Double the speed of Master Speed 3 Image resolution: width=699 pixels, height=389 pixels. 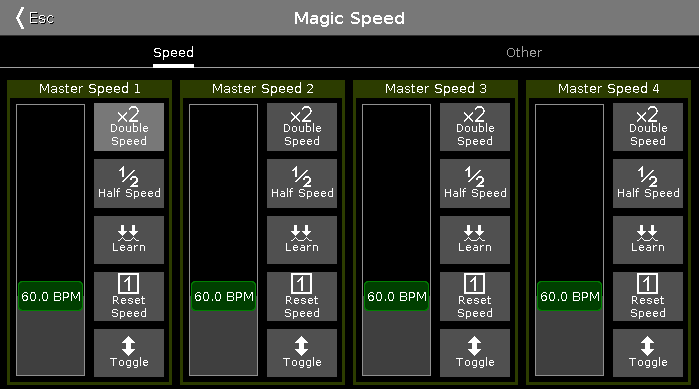point(475,127)
